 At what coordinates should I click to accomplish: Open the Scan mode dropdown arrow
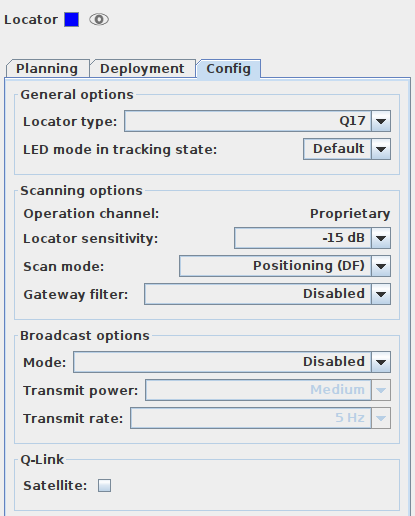pyautogui.click(x=381, y=266)
